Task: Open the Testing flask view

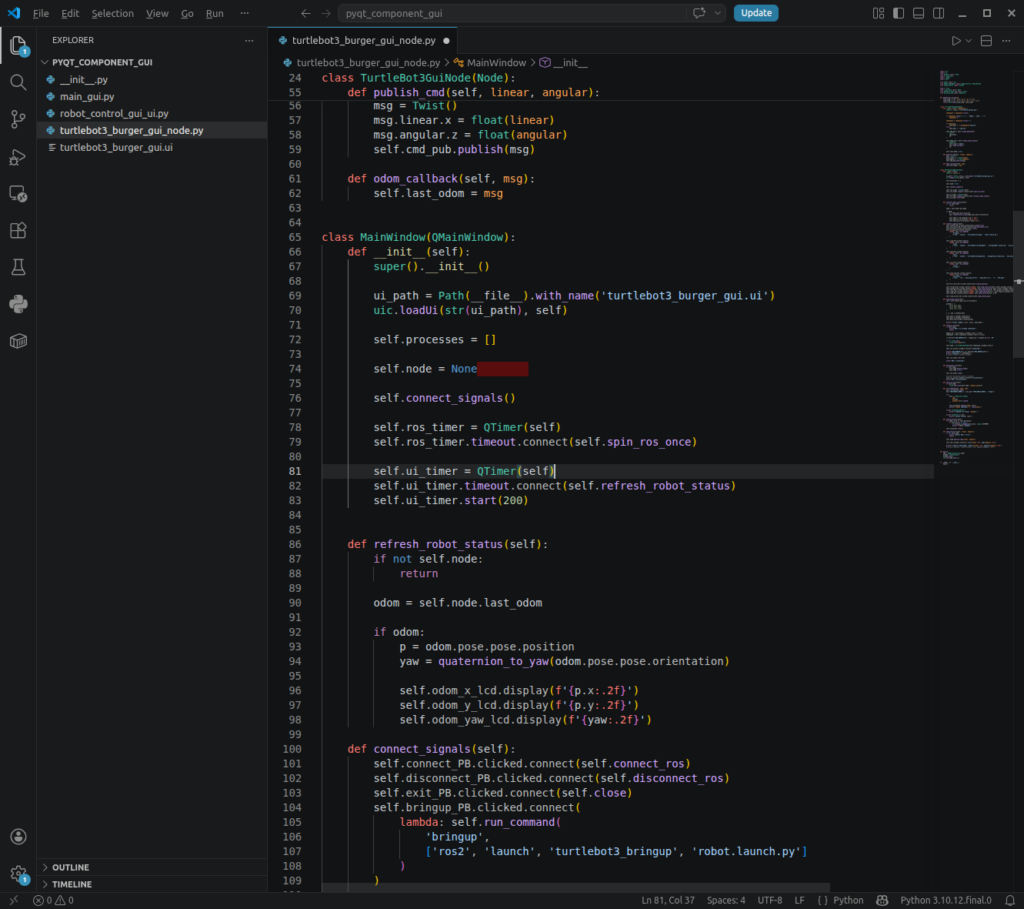Action: [x=18, y=267]
